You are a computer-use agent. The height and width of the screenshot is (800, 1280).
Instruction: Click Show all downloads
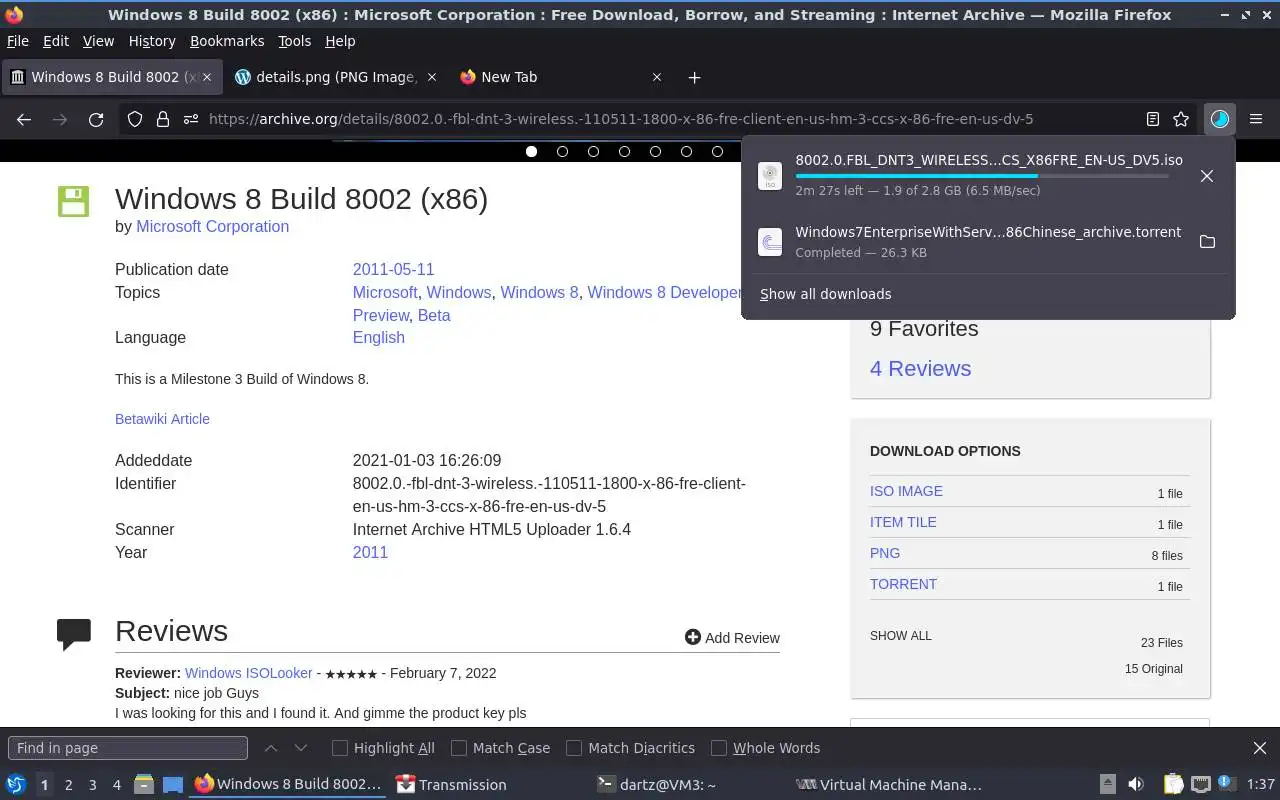825,294
